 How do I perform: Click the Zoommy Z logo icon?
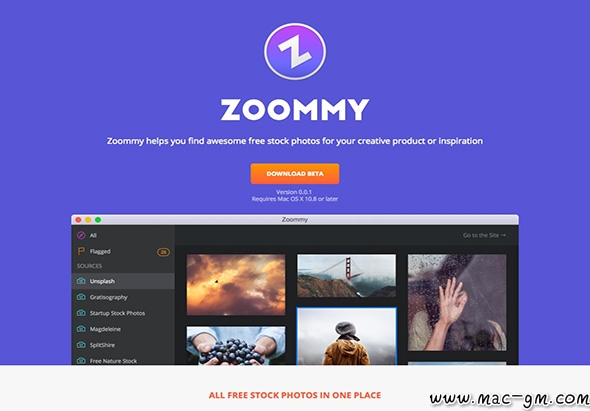295,51
